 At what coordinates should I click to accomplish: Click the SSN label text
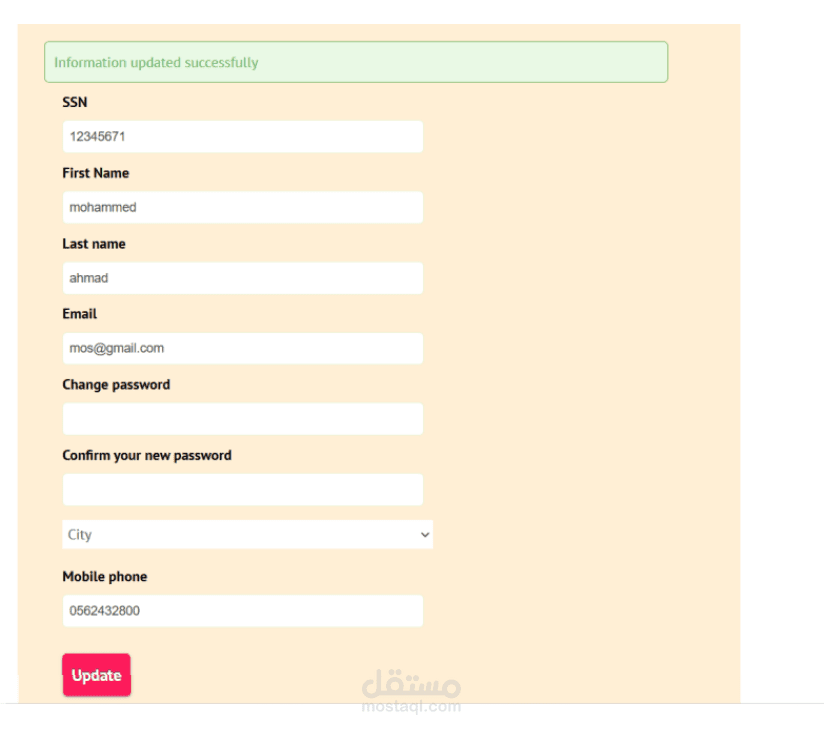75,102
